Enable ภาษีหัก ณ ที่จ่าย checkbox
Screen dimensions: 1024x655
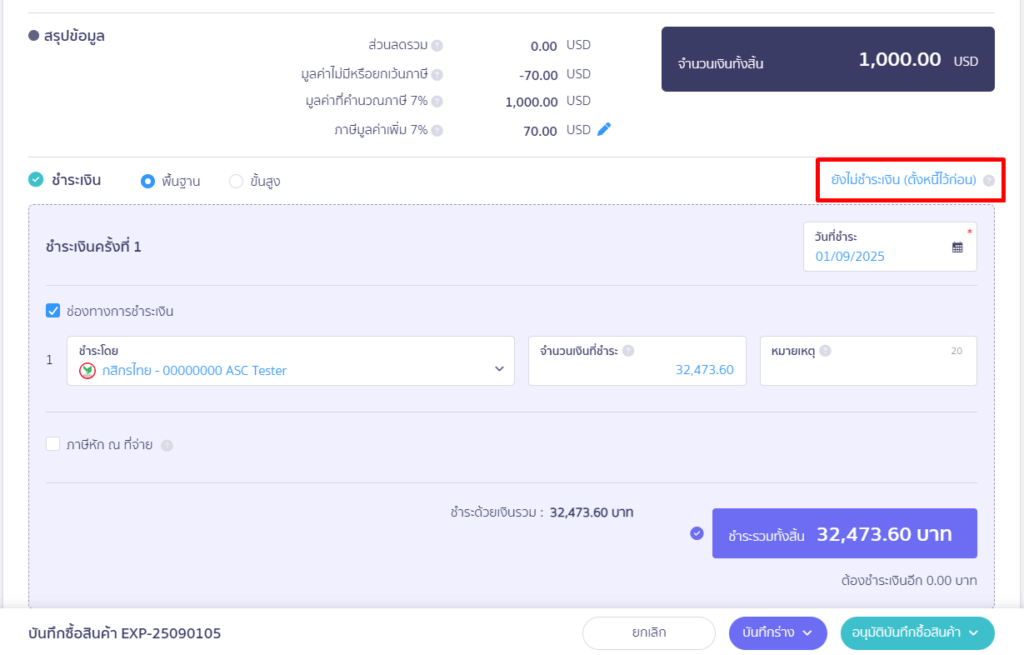point(54,445)
